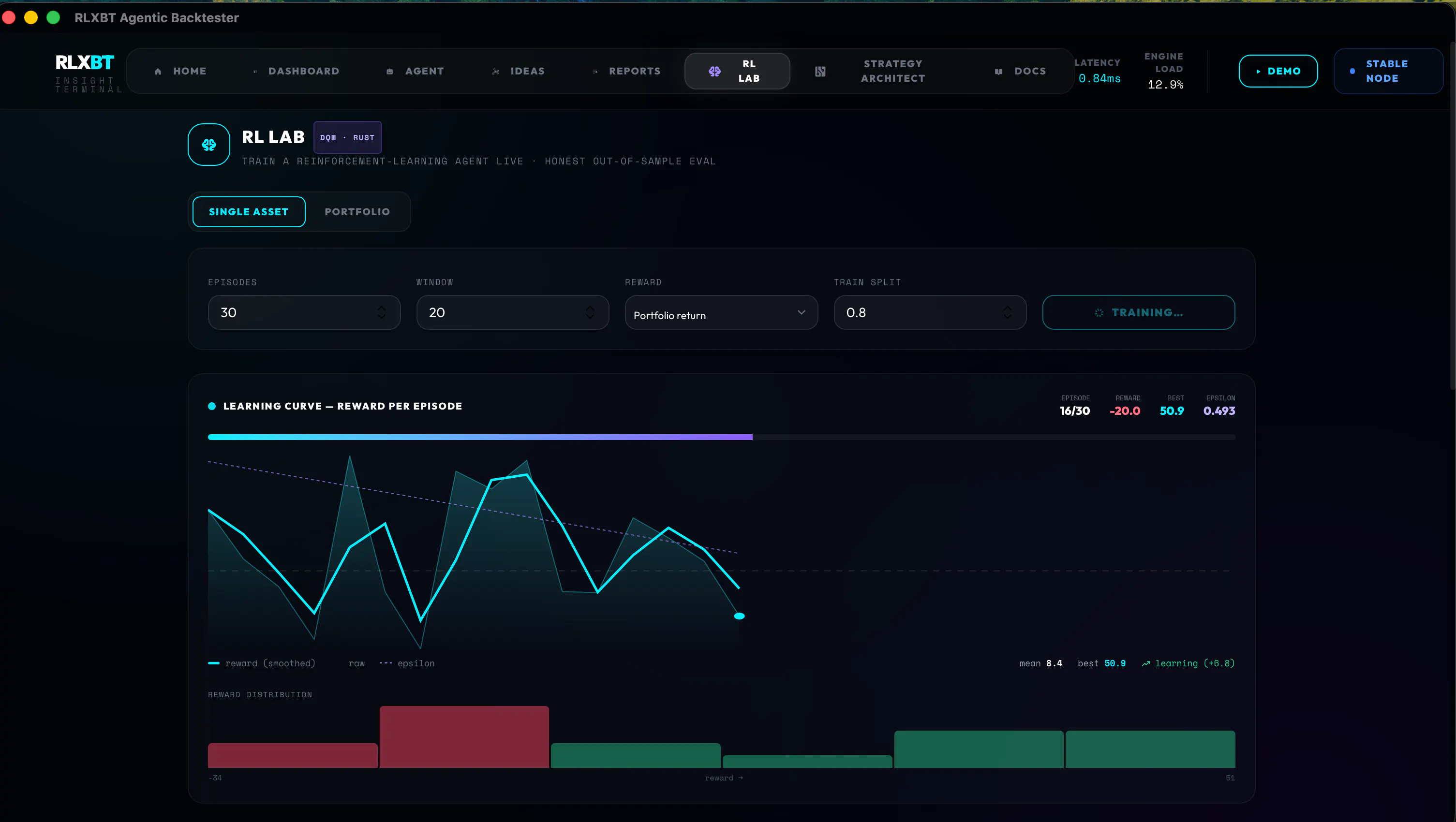Image resolution: width=1456 pixels, height=822 pixels.
Task: Click the RLXBT Insight Terminal logo
Action: [x=88, y=73]
